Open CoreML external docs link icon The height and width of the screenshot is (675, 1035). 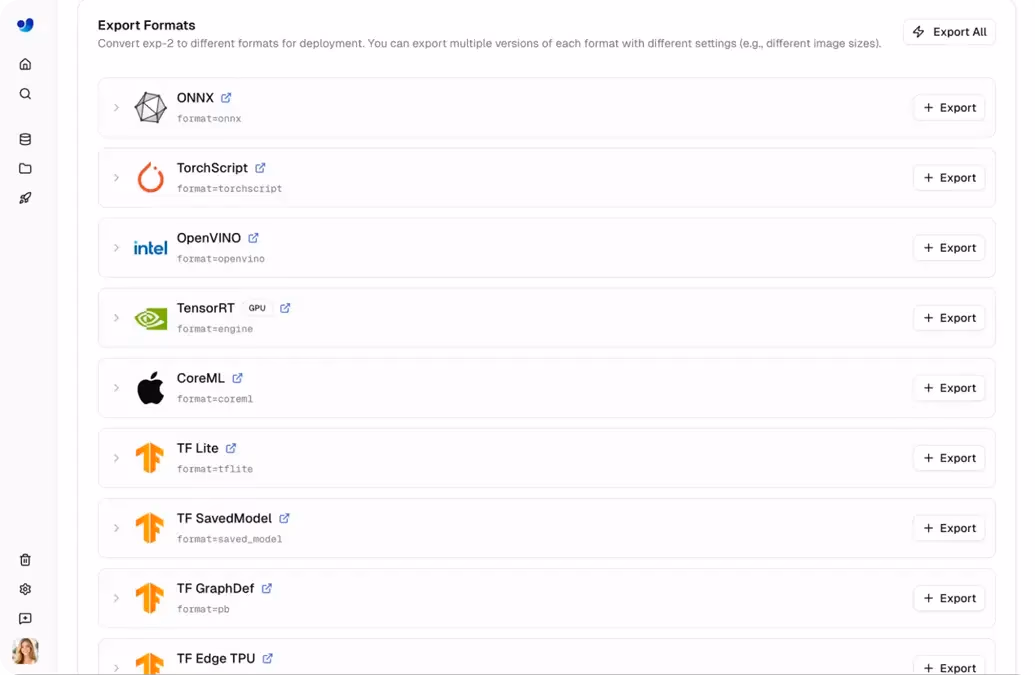pos(238,378)
